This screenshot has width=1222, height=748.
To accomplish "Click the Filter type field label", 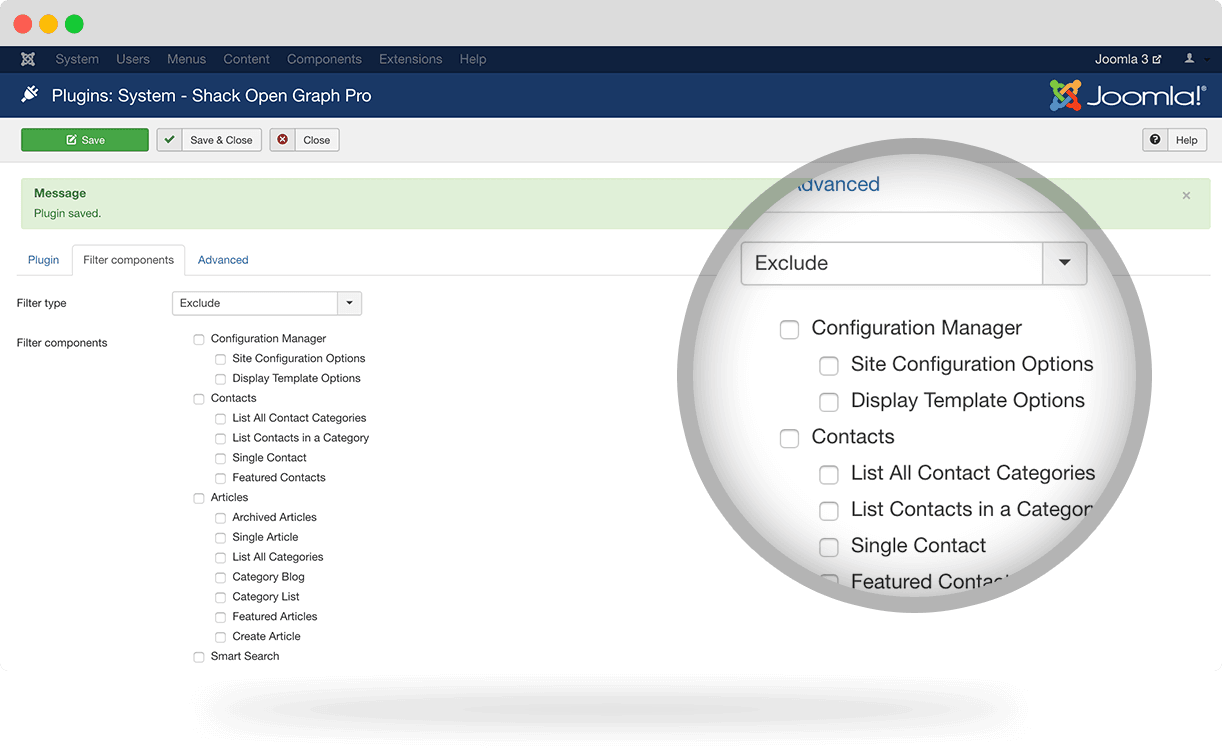I will tap(42, 303).
